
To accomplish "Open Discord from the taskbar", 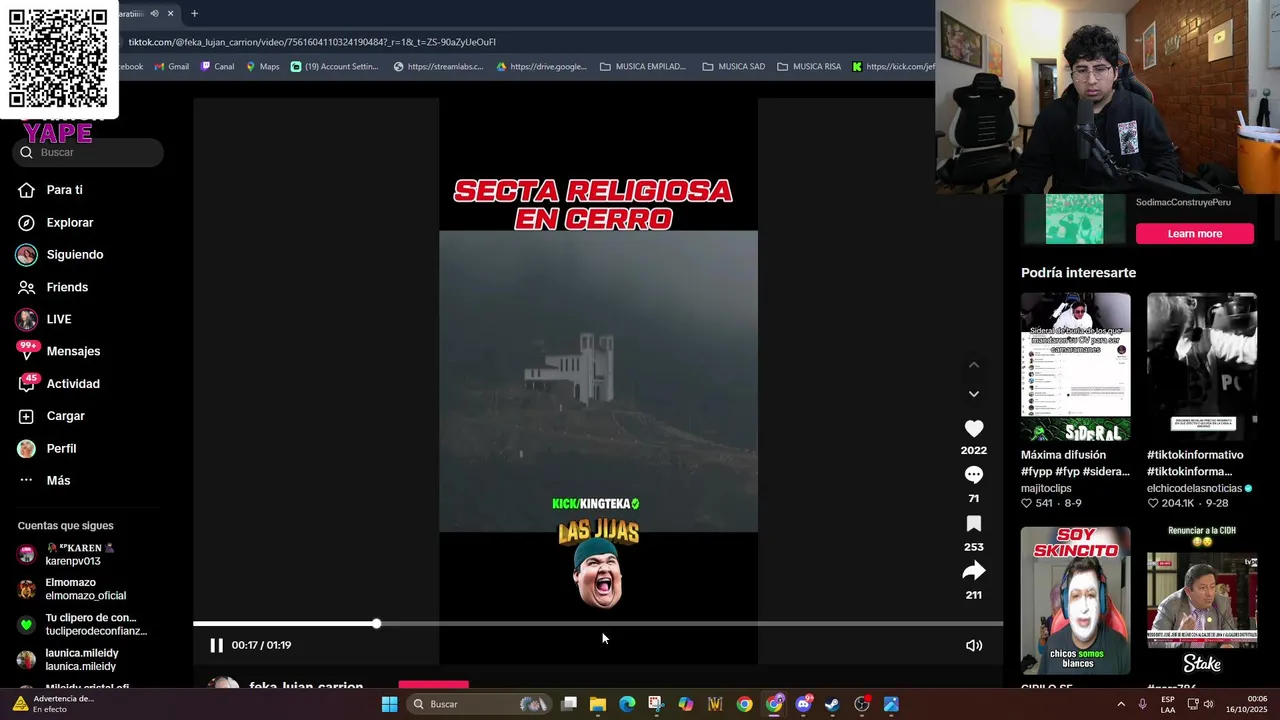I will [x=803, y=704].
